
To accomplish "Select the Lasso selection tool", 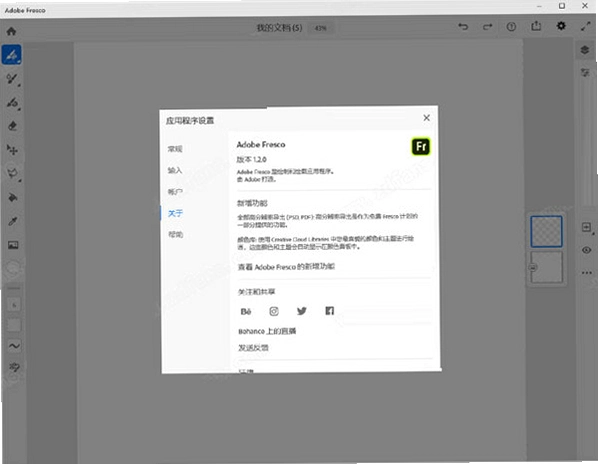I will (x=13, y=173).
